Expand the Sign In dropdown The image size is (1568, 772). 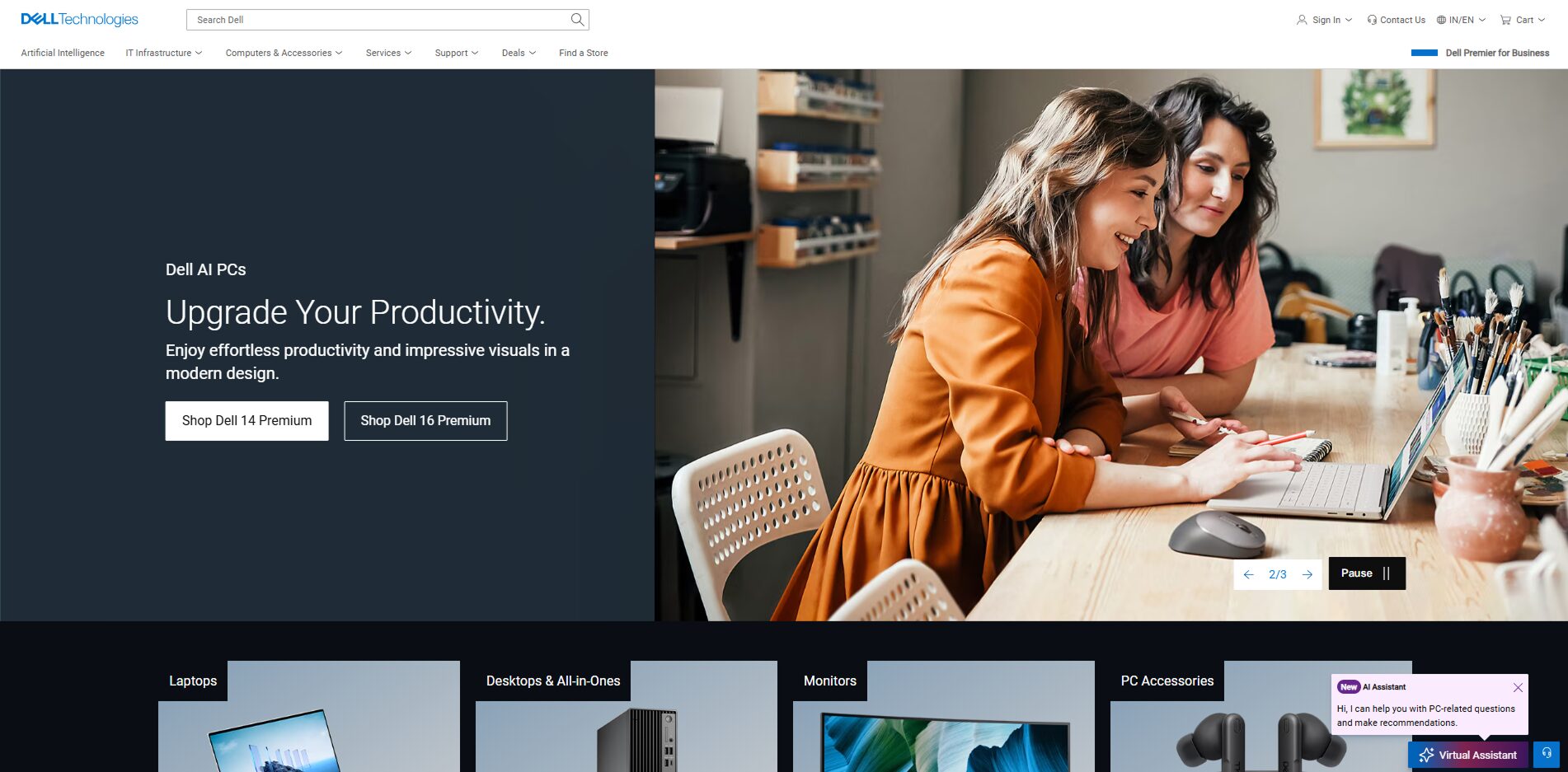(x=1324, y=20)
